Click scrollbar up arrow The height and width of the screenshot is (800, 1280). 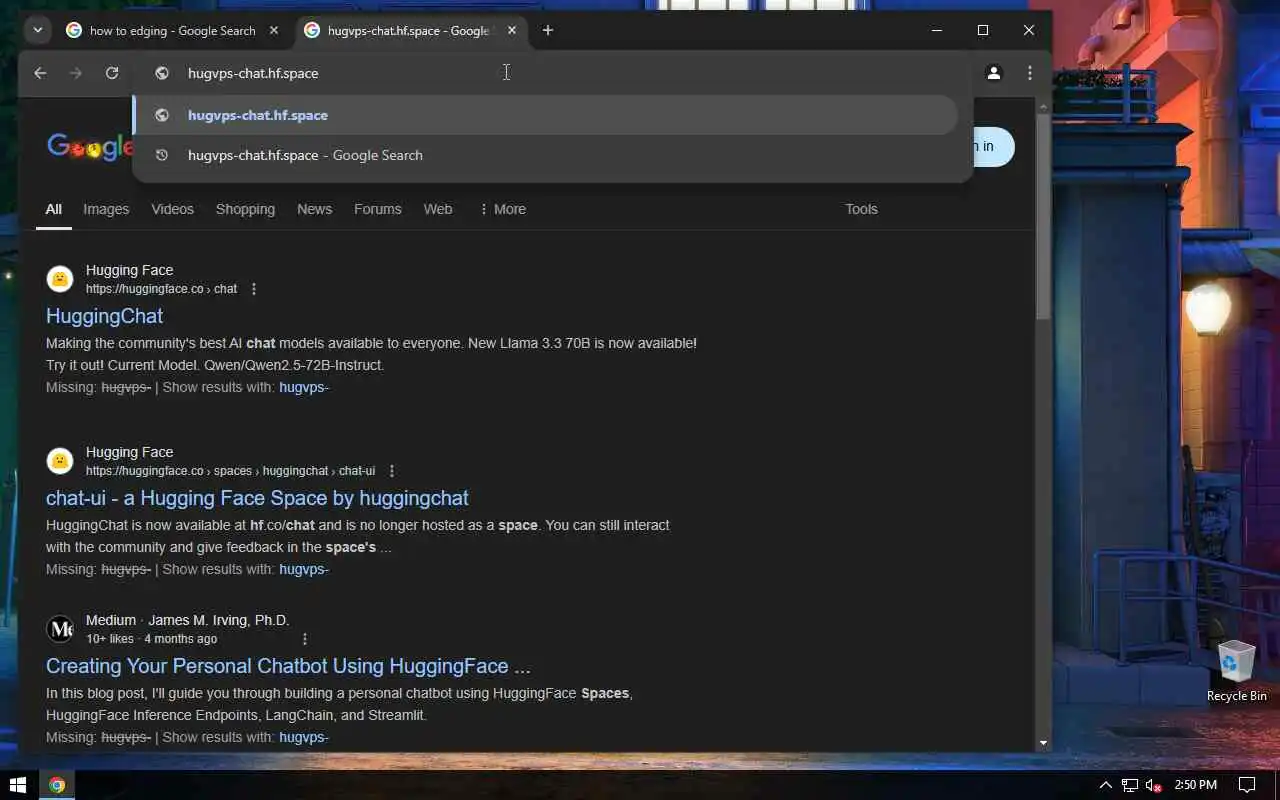coord(1043,106)
